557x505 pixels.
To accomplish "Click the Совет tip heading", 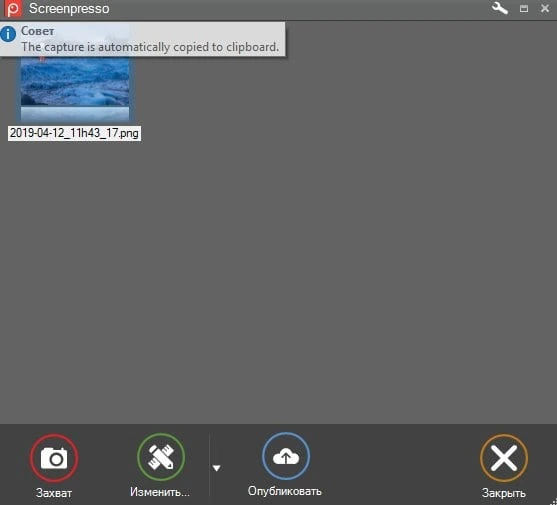I will pyautogui.click(x=38, y=31).
